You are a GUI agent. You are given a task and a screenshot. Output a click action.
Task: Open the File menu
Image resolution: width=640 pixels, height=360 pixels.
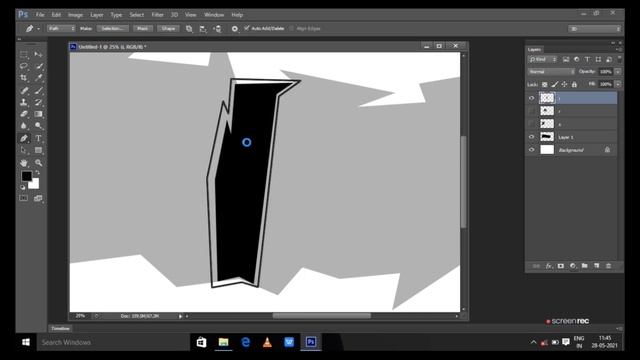pyautogui.click(x=40, y=15)
